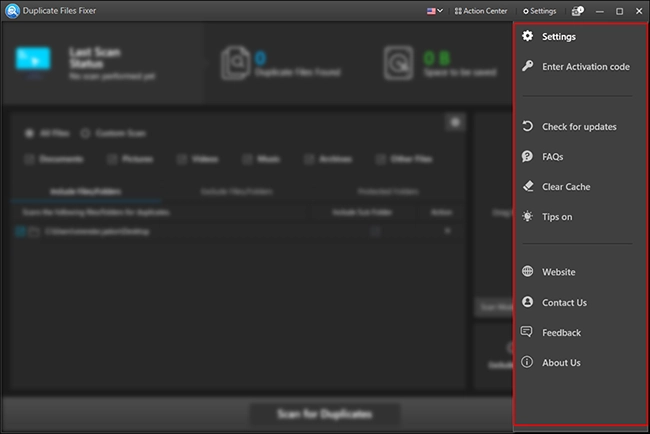Minimize the Duplicate Files Fixer window
This screenshot has height=434, width=650.
click(599, 12)
